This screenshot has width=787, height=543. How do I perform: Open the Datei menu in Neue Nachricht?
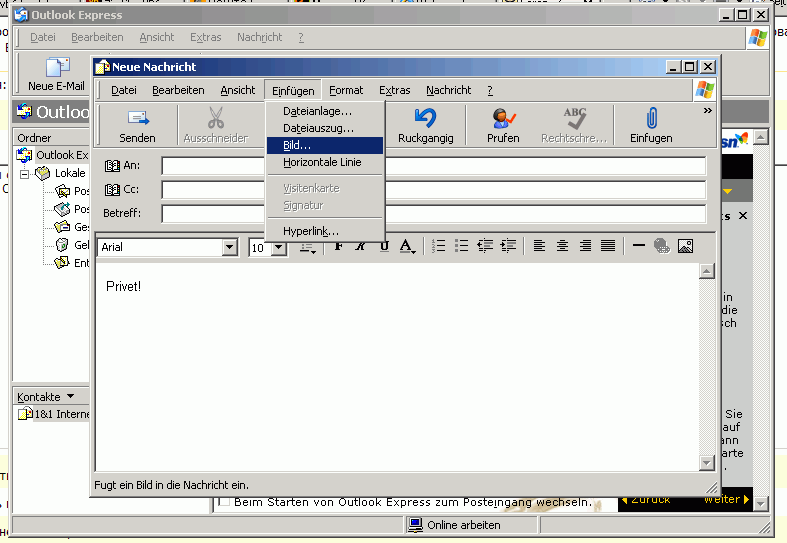124,90
